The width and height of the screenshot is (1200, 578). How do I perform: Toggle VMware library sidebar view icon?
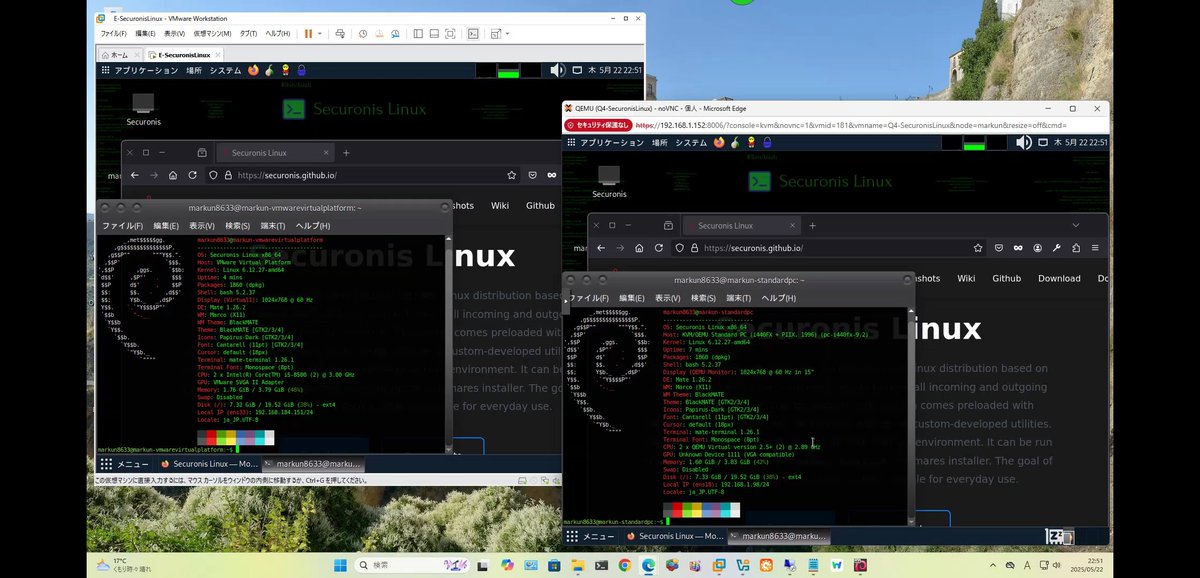pos(417,33)
